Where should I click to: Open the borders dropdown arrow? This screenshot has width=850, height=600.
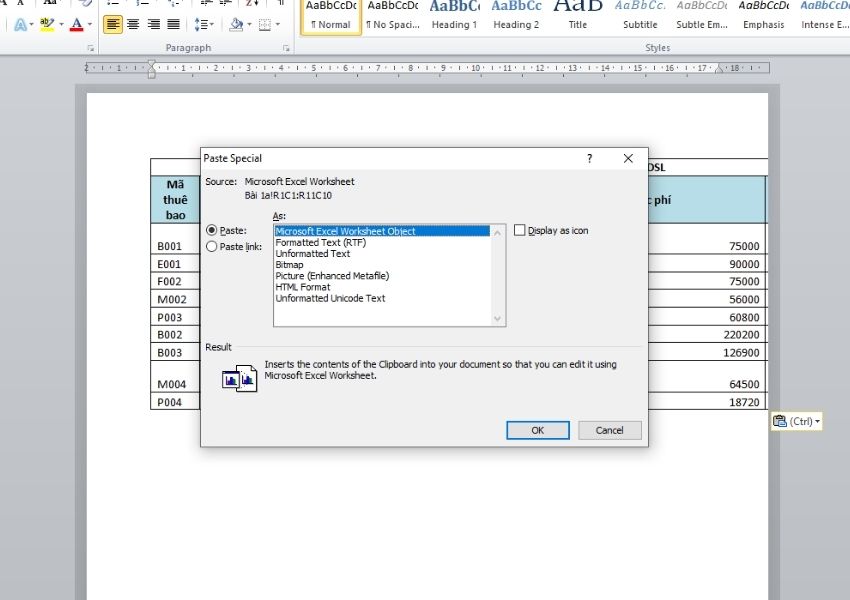pos(278,24)
